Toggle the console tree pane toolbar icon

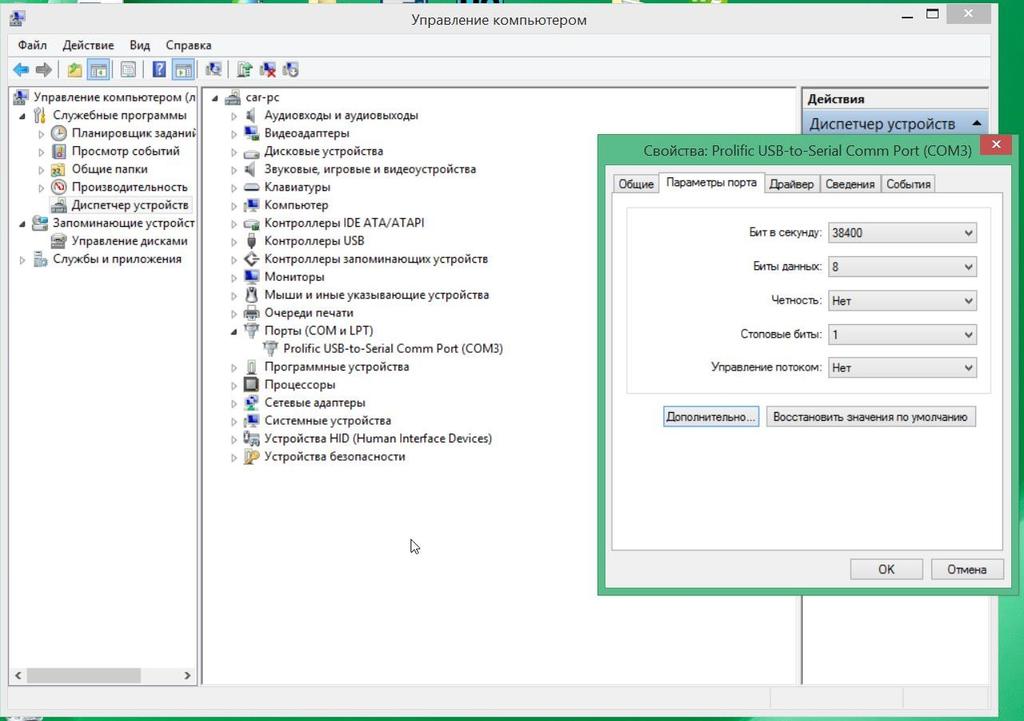coord(98,70)
